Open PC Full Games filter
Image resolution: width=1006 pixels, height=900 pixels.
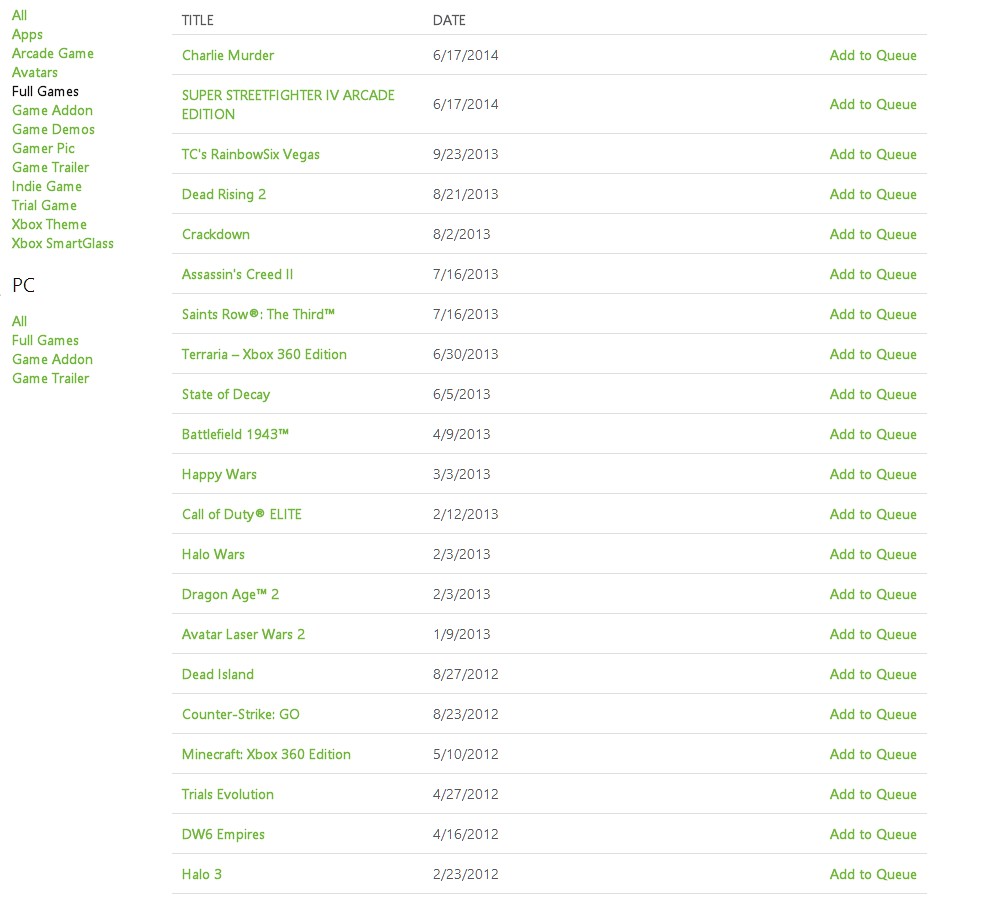pyautogui.click(x=45, y=341)
